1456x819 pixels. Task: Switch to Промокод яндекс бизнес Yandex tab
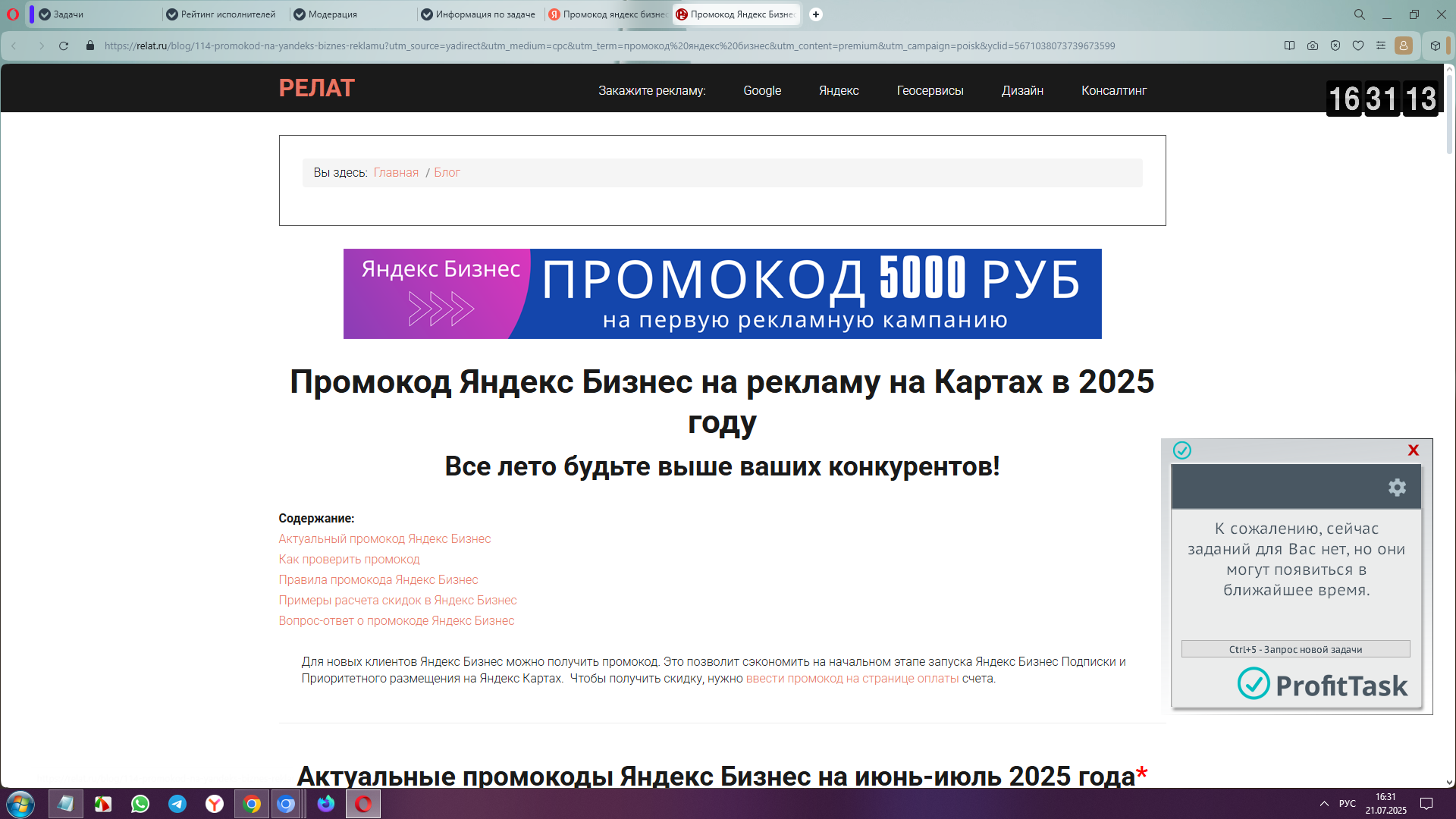608,14
